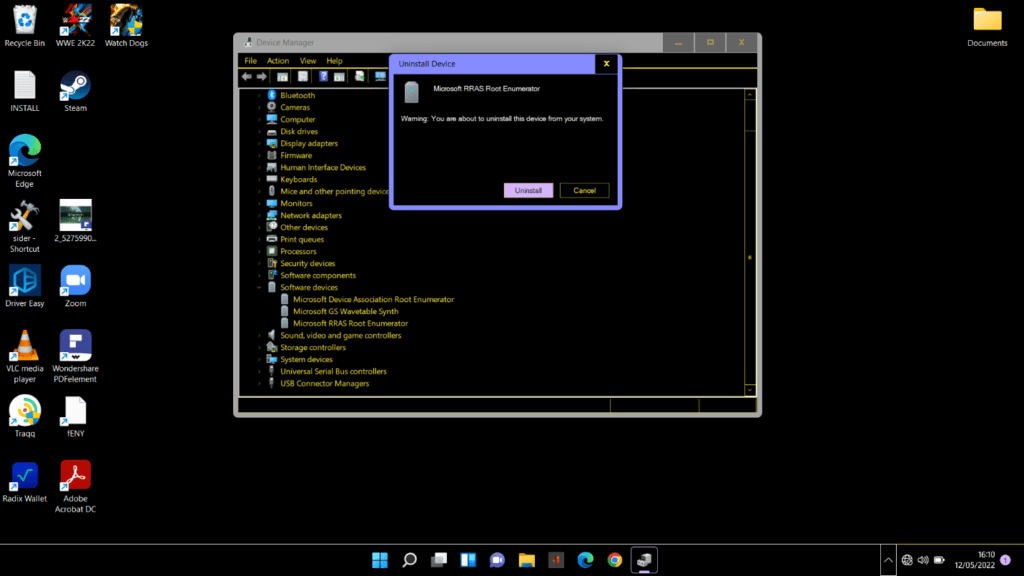Cancel the device uninstall dialog
This screenshot has width=1024, height=576.
584,189
